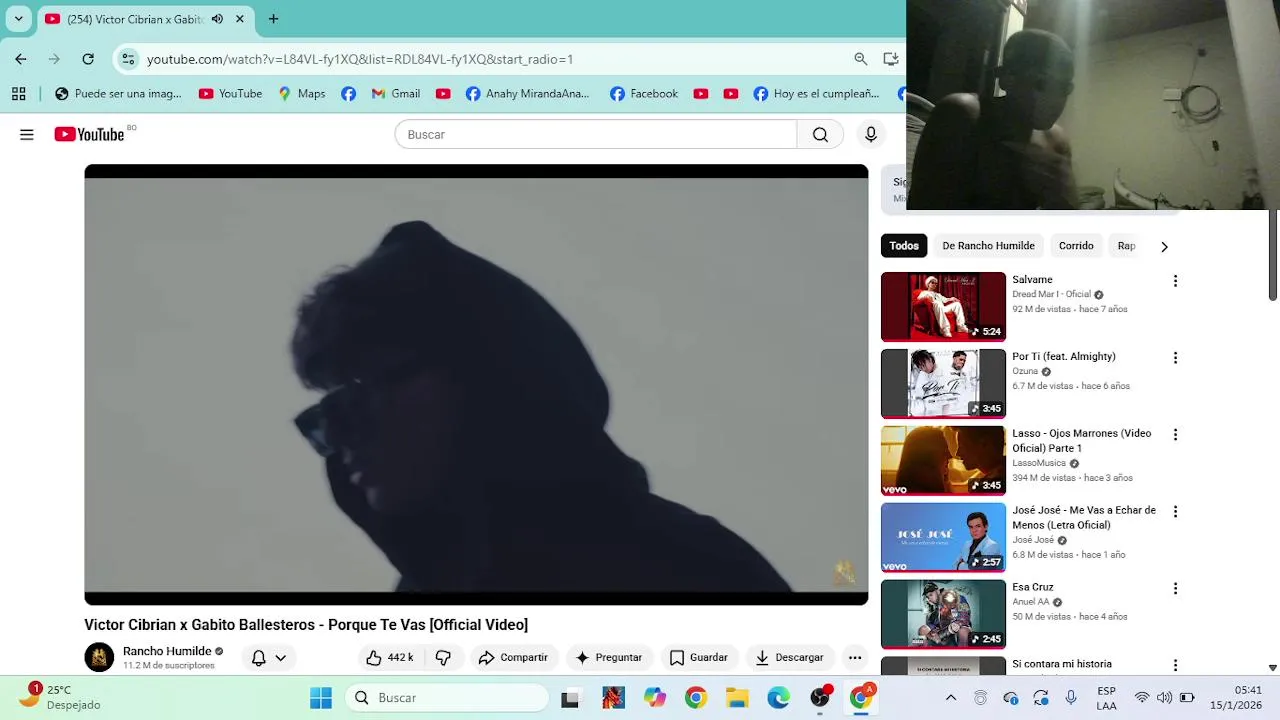1280x720 pixels.
Task: Select the Corrido filter chip
Action: 1076,246
